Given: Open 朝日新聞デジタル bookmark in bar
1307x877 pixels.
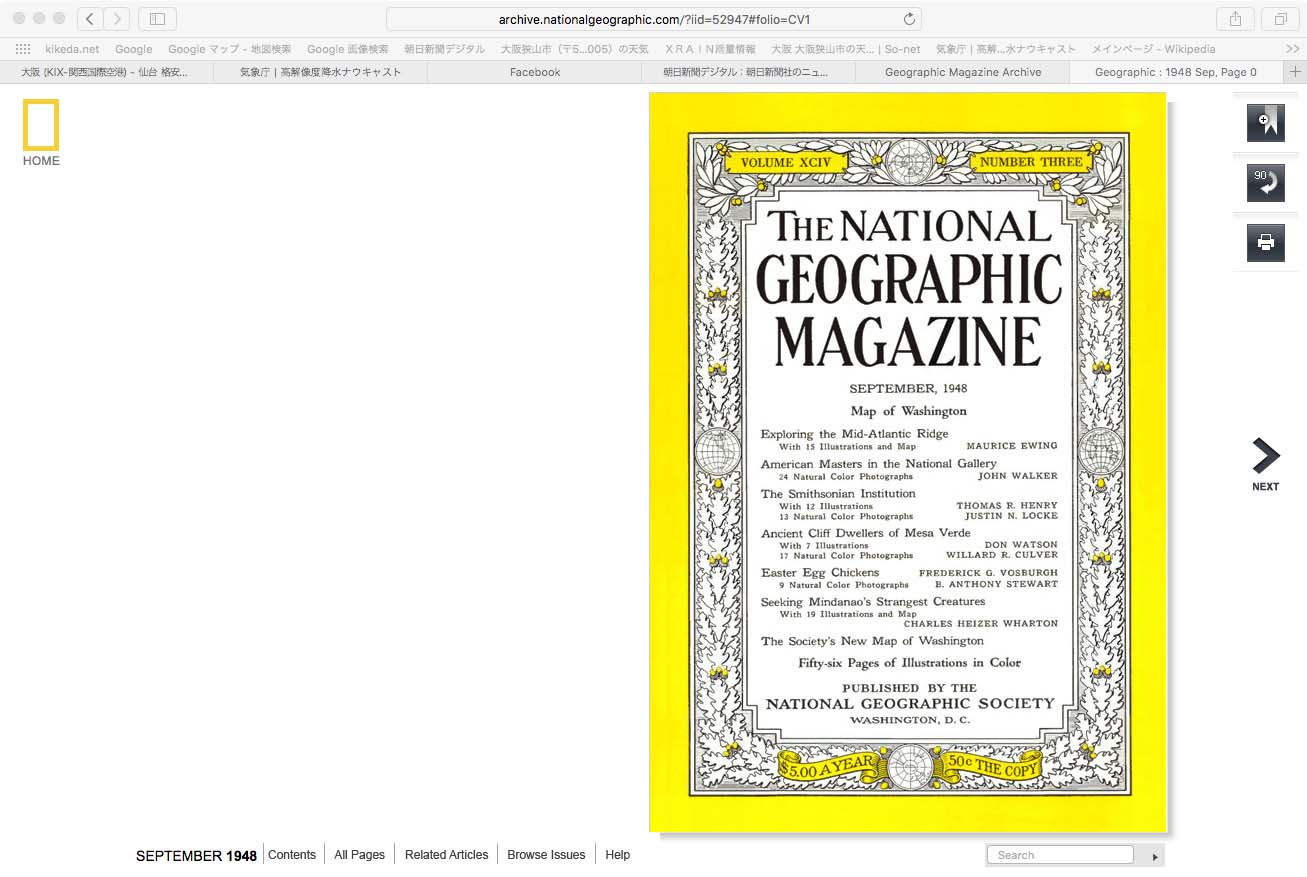Looking at the screenshot, I should (445, 49).
